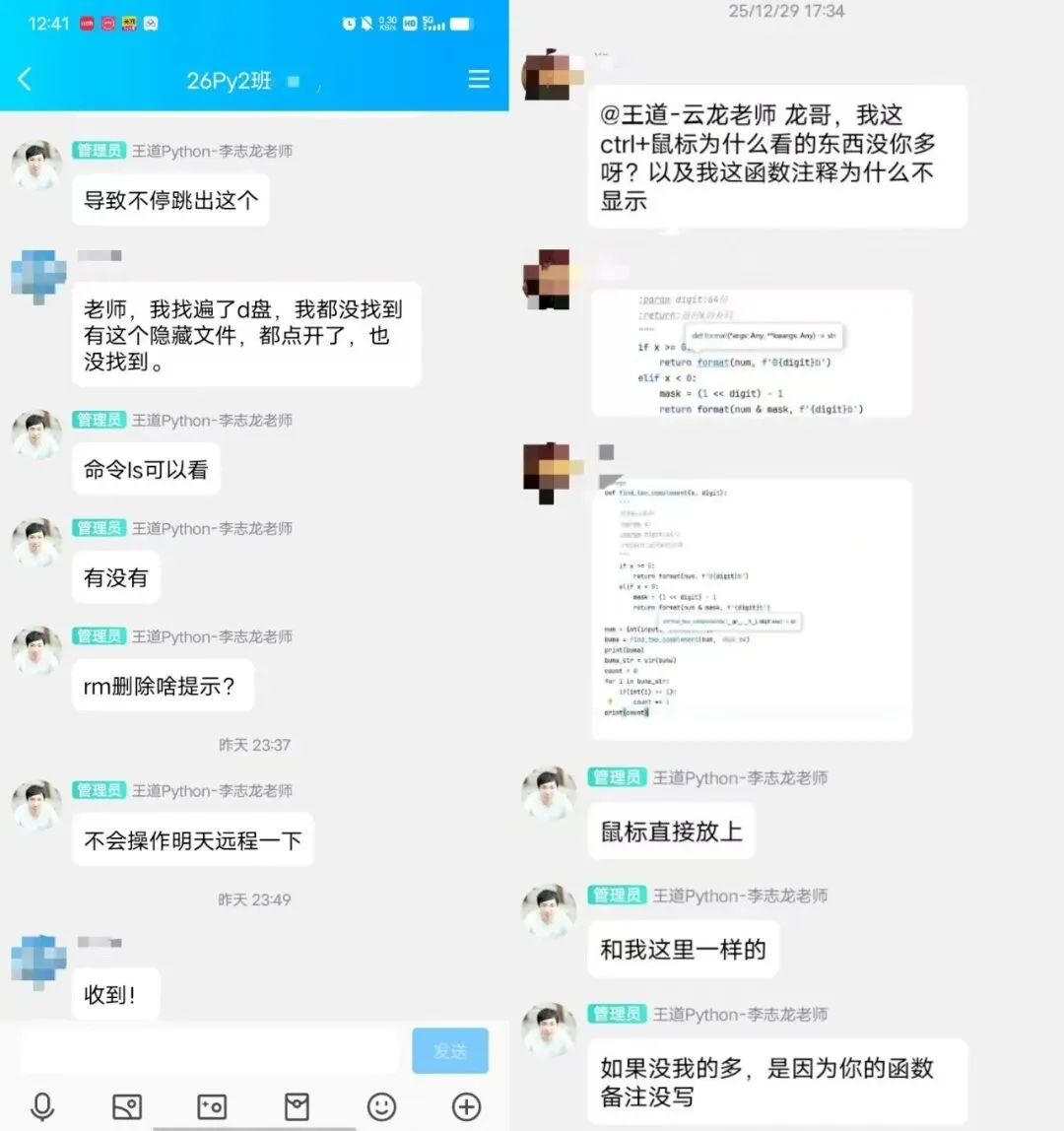This screenshot has height=1131, width=1064.
Task: Open the hamburger menu of 26Py2班
Action: click(x=478, y=79)
